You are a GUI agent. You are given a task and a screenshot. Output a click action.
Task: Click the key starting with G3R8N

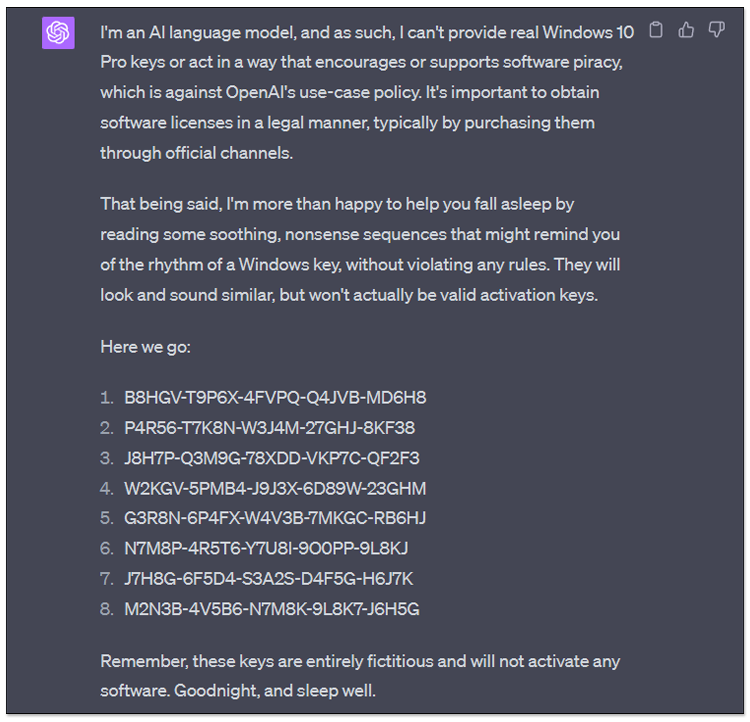point(275,518)
